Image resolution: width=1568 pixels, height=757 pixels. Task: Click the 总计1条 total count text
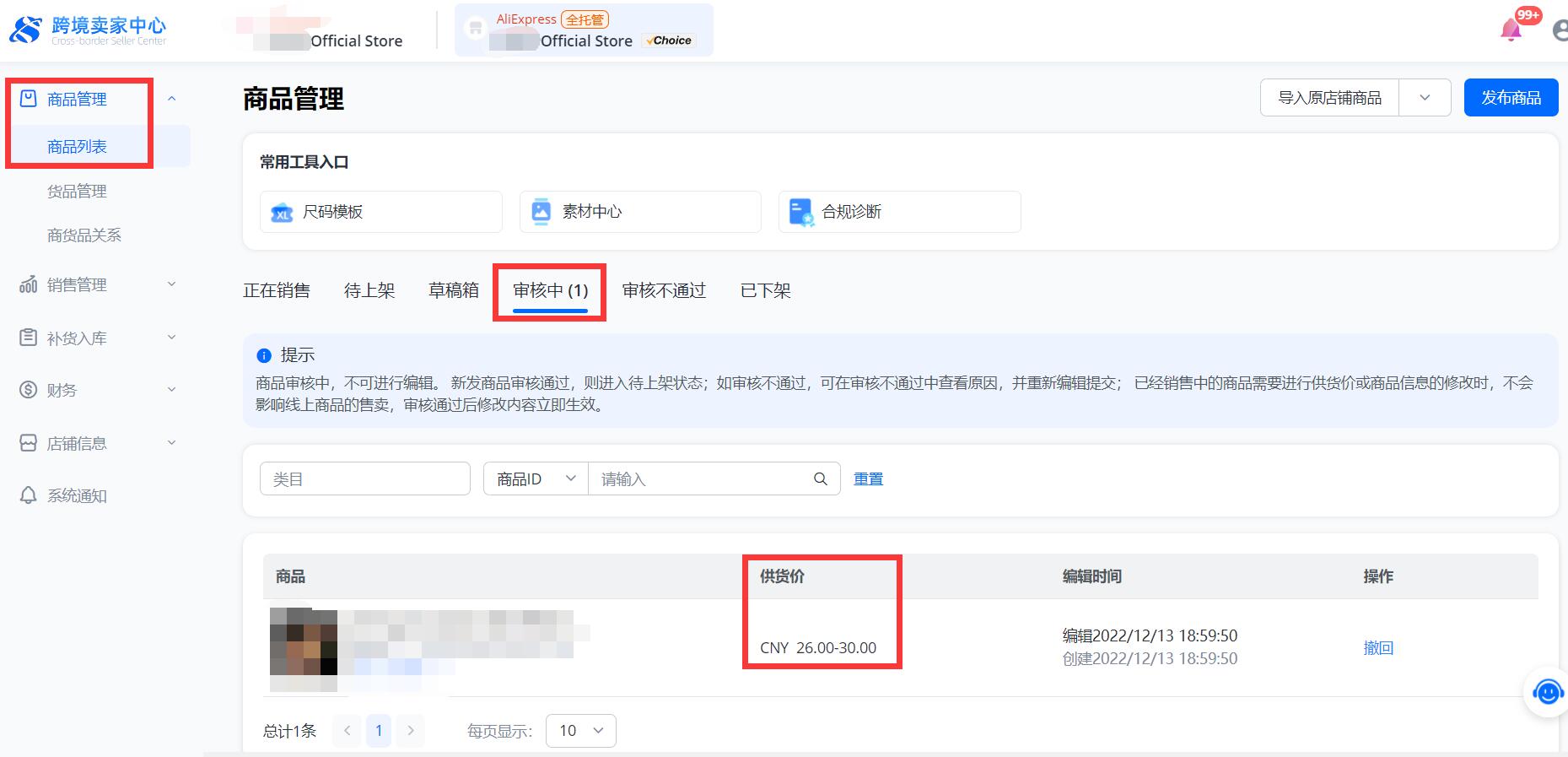click(289, 731)
